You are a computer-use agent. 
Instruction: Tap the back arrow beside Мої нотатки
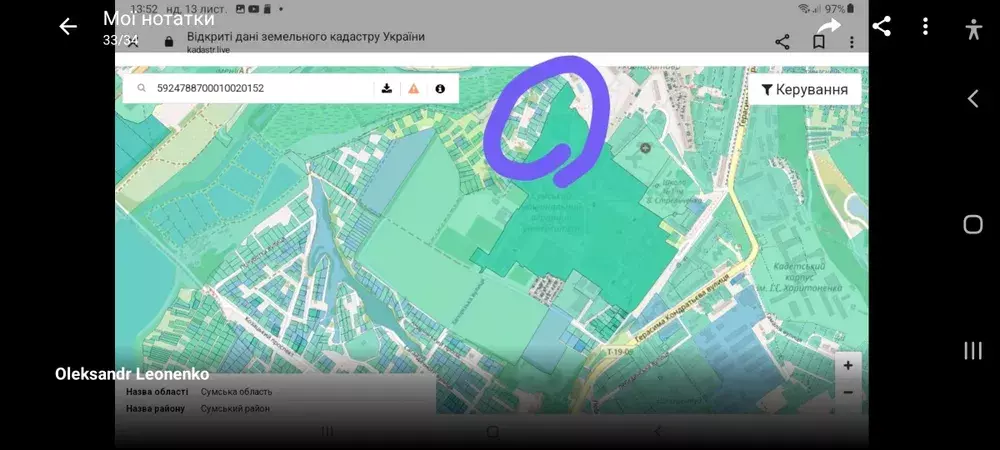pos(68,27)
